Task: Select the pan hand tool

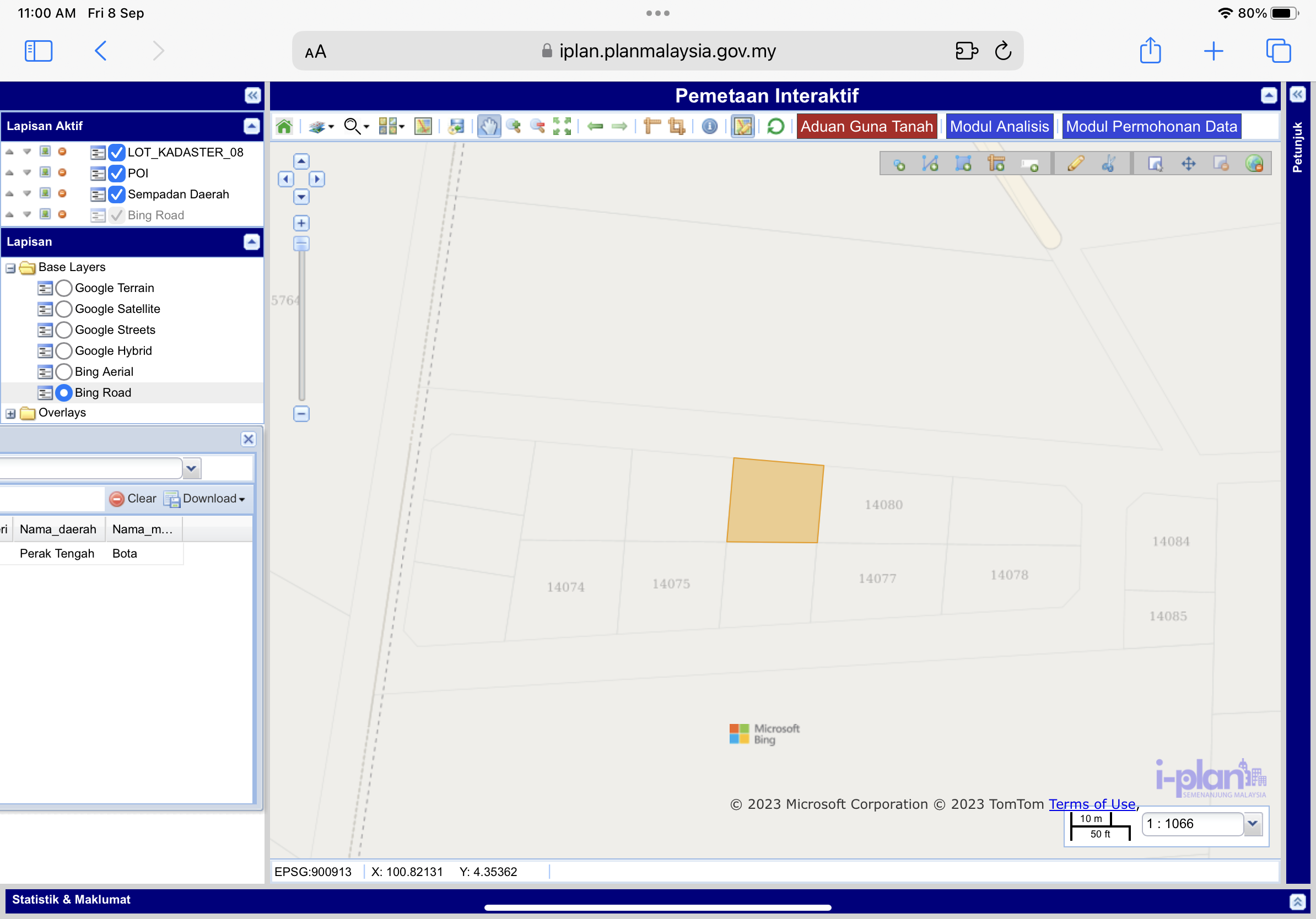Action: (x=488, y=126)
